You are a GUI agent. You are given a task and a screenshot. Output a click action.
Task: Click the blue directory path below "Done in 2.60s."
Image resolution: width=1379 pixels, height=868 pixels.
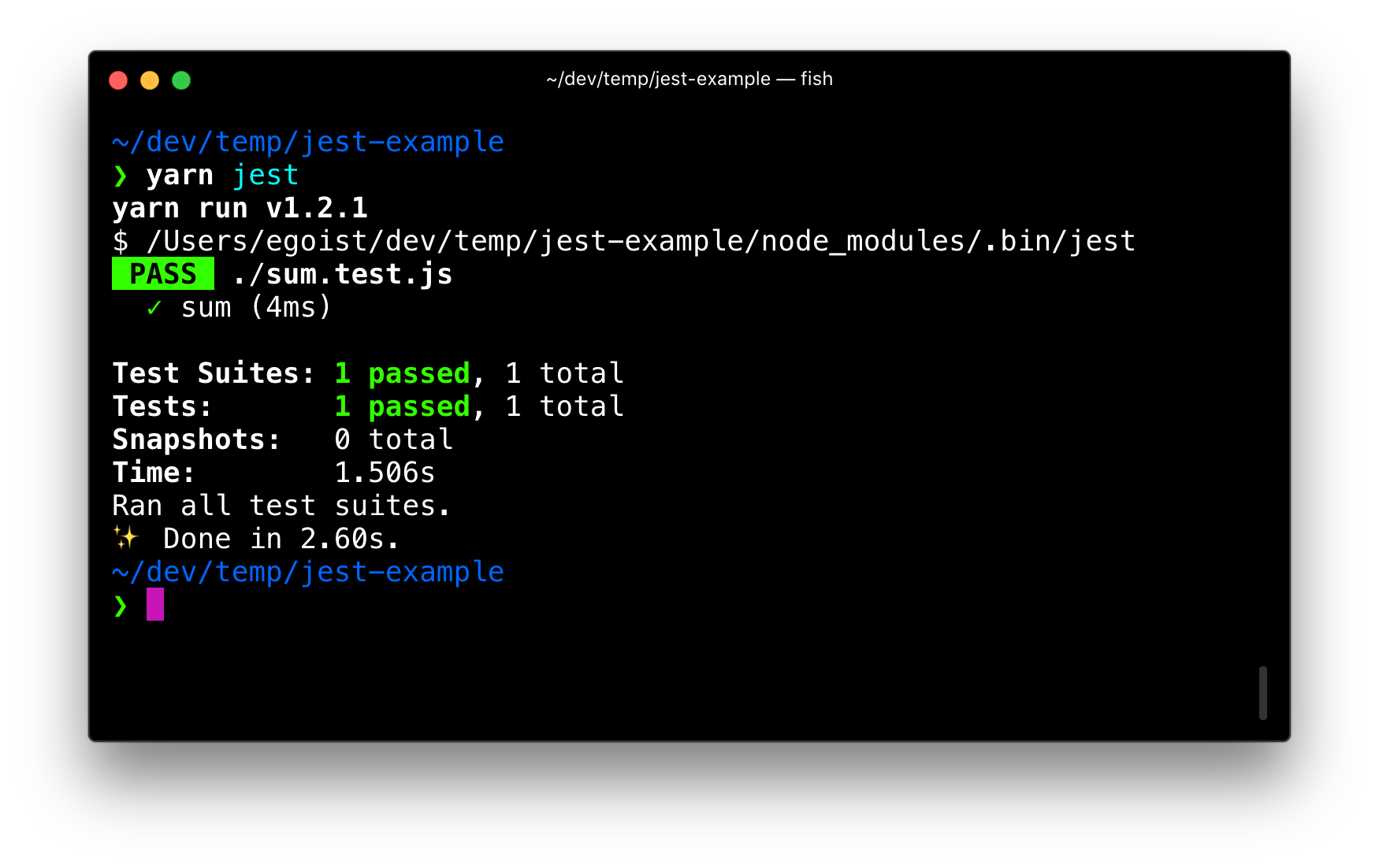pyautogui.click(x=308, y=573)
